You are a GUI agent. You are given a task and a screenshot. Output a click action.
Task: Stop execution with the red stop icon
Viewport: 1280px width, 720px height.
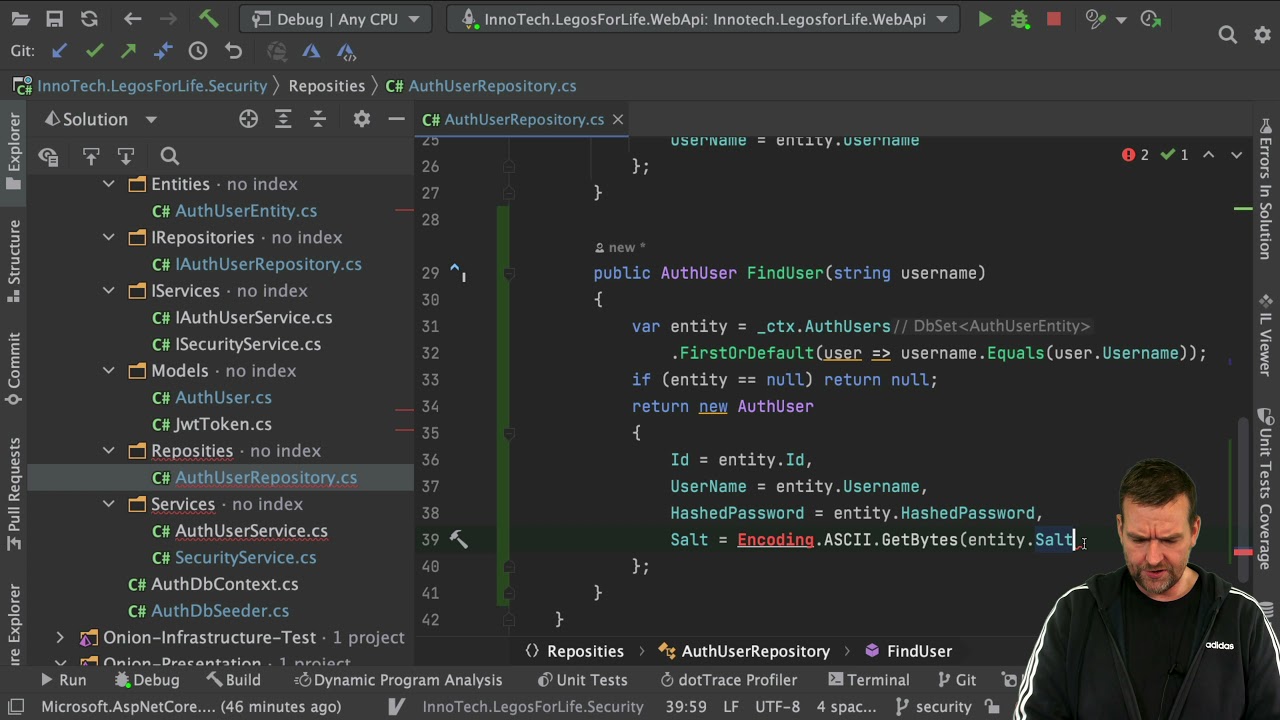[x=1053, y=19]
